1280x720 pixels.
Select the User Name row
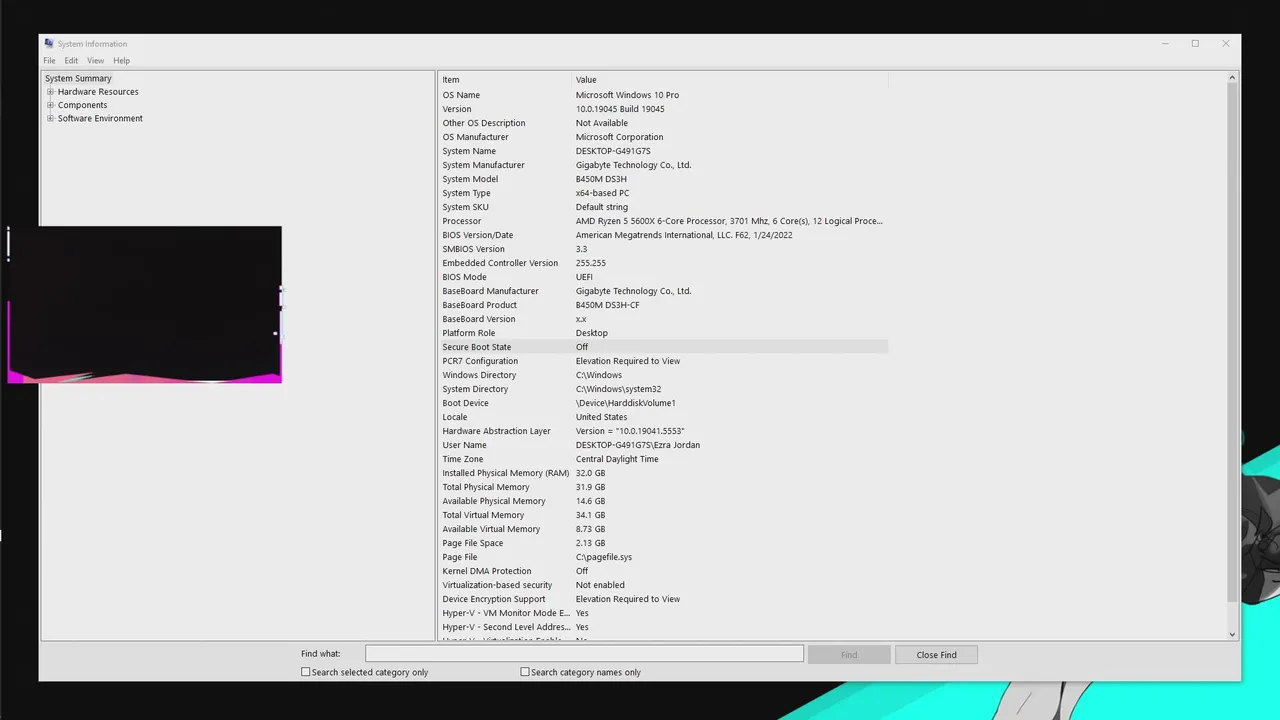coord(663,445)
